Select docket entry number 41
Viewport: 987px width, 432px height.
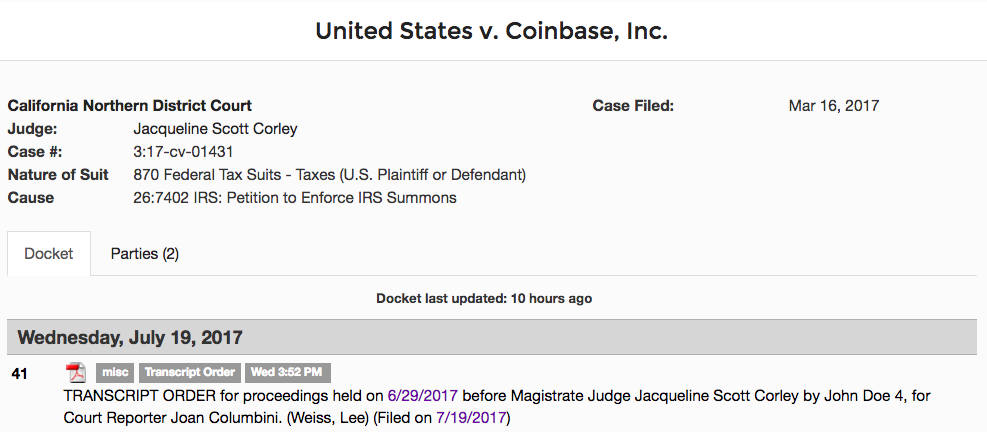(x=19, y=374)
